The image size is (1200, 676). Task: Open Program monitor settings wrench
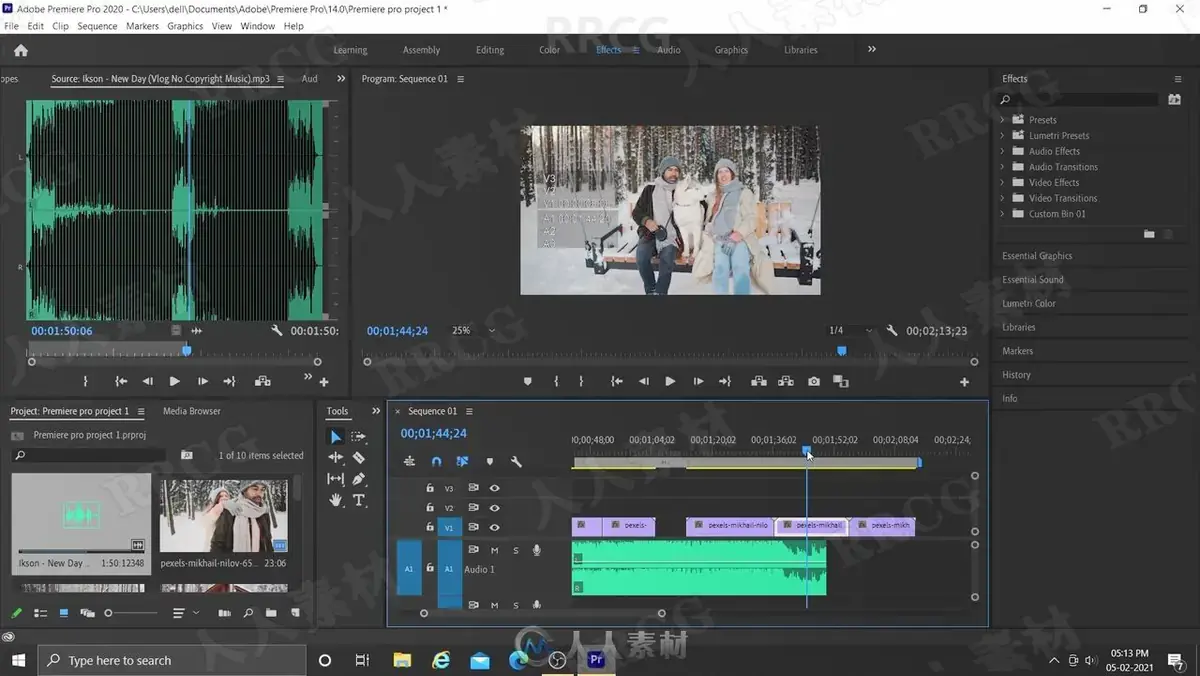coord(890,330)
